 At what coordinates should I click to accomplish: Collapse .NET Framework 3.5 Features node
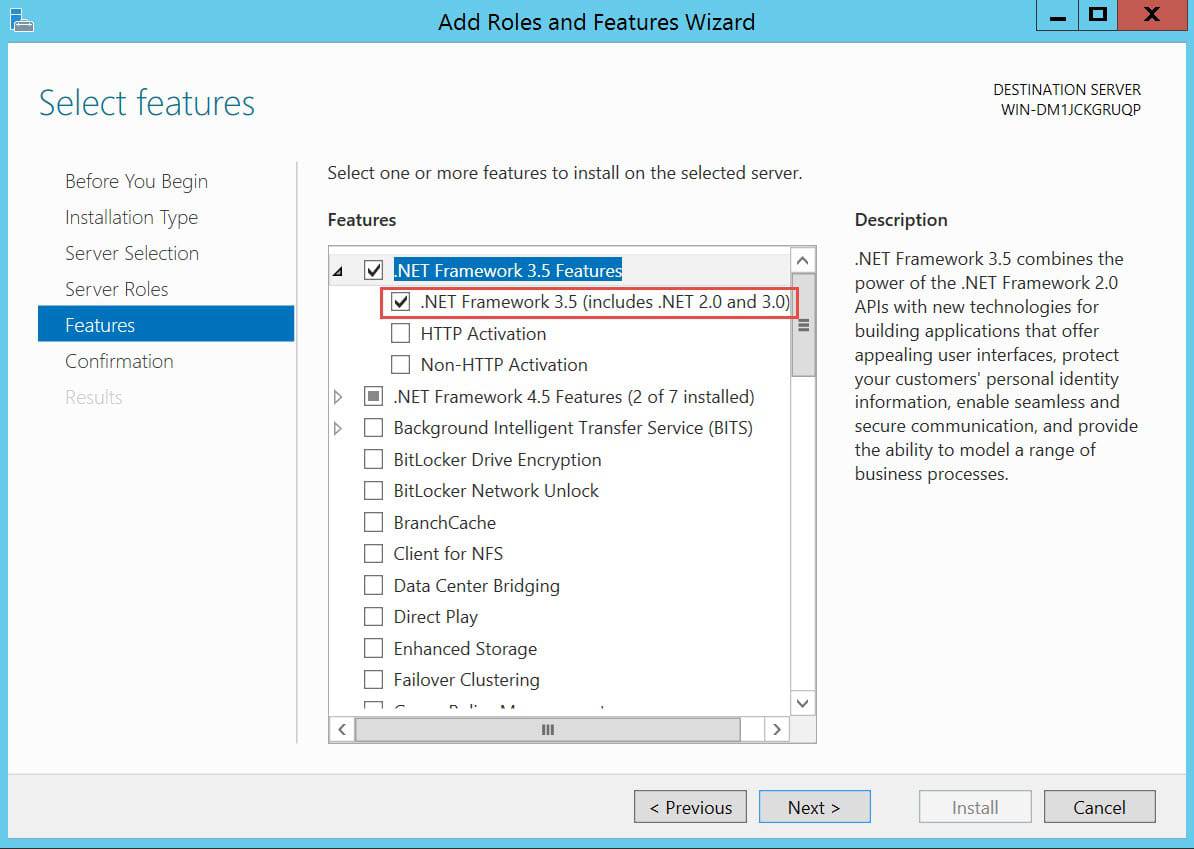coord(338,271)
